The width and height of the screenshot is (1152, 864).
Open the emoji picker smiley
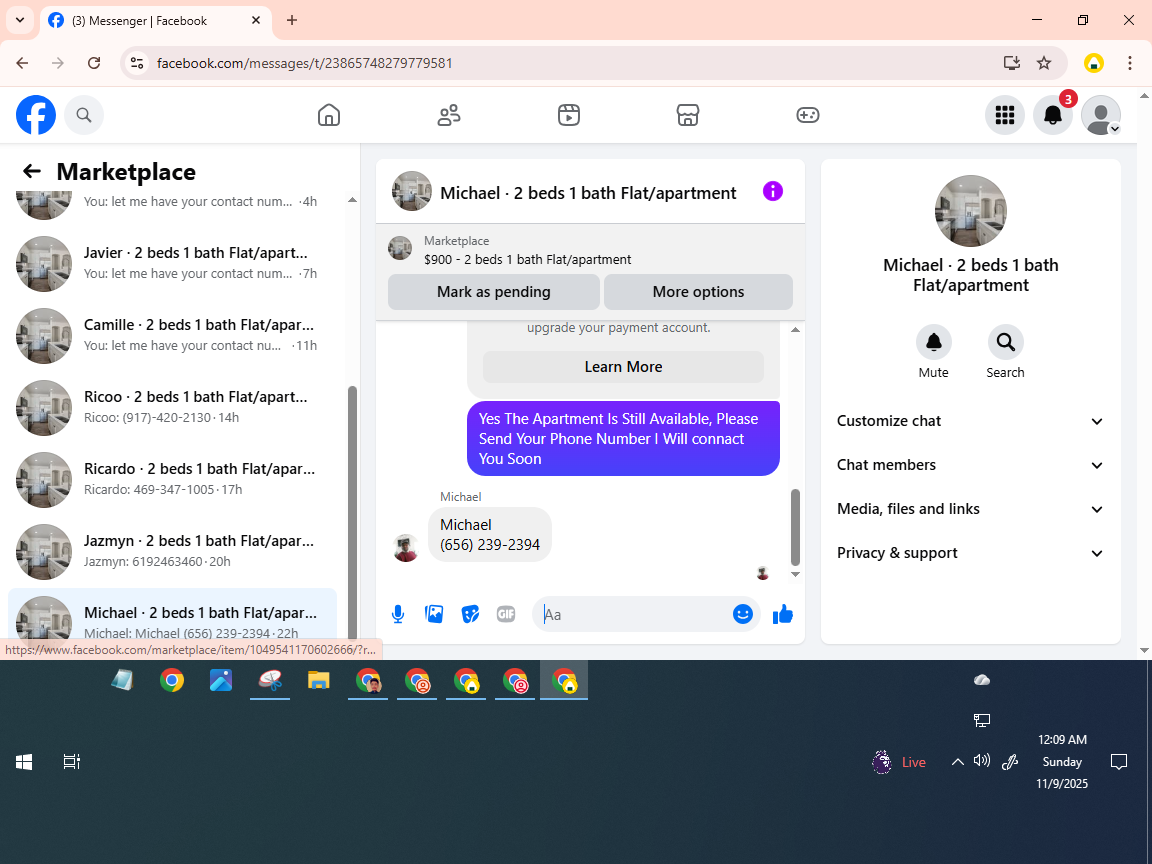[743, 614]
